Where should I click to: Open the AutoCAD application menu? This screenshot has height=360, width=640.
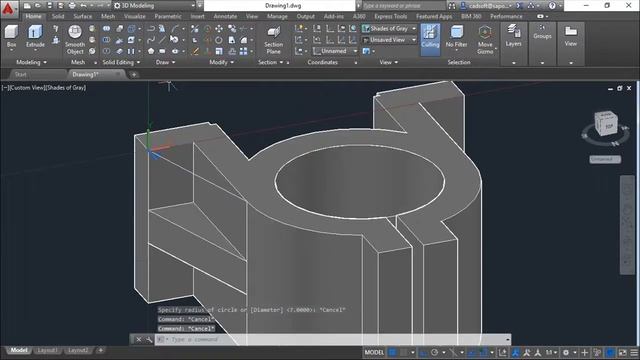[8, 8]
